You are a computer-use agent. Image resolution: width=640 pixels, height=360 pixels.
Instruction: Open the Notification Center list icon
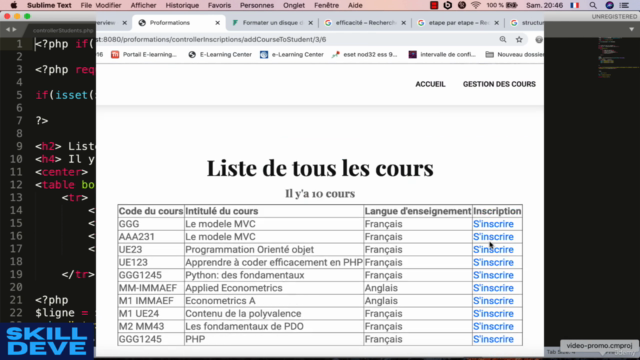[624, 5]
